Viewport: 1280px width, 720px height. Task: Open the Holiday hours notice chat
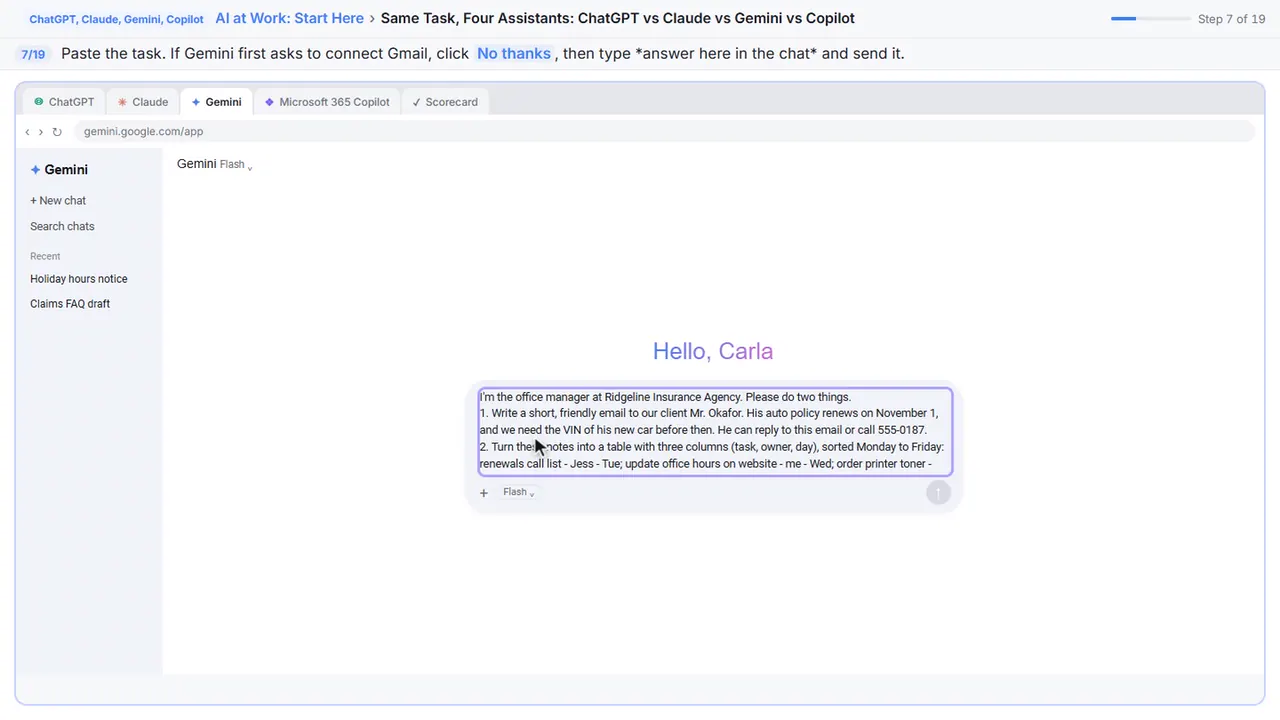click(x=79, y=279)
